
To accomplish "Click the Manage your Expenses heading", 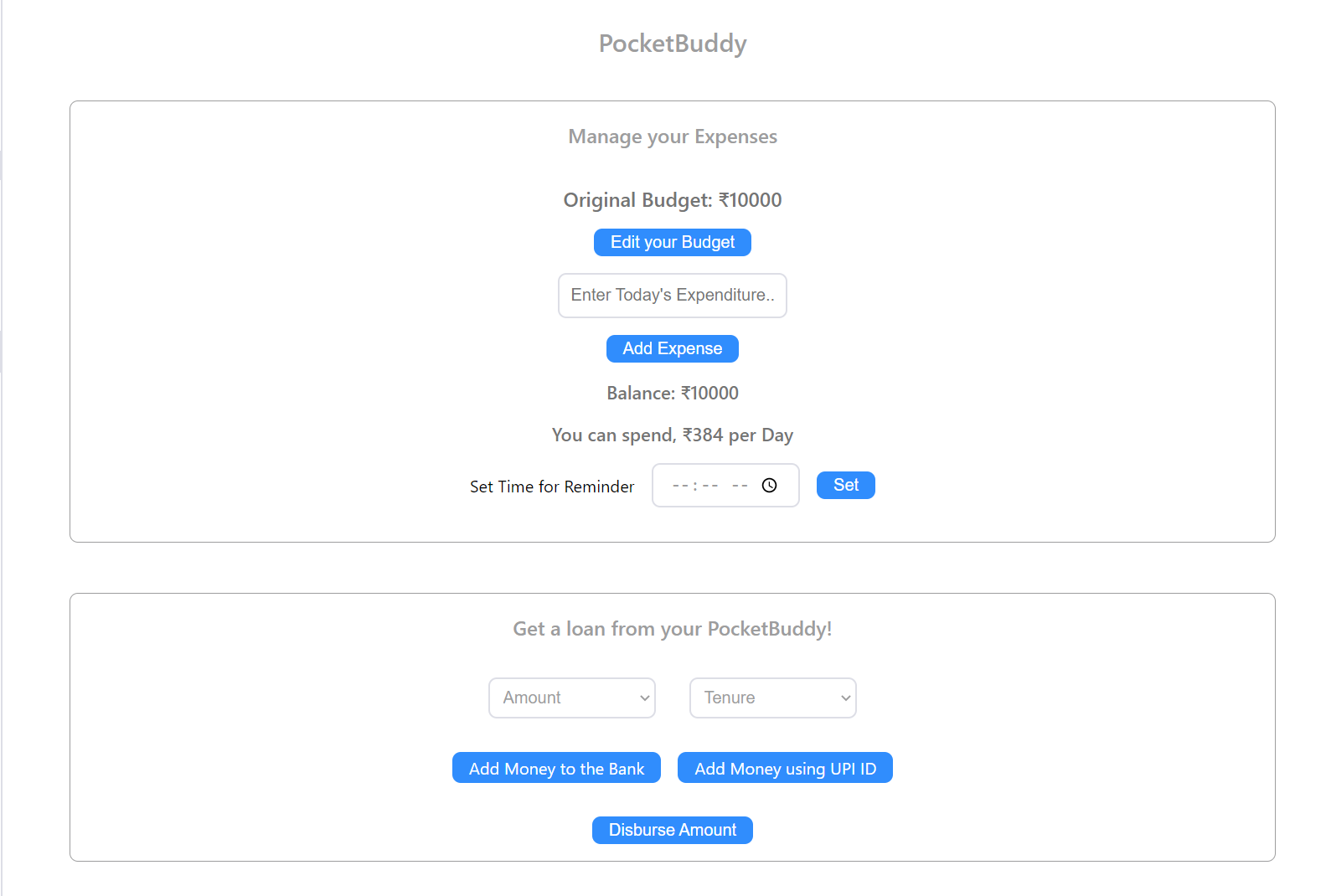I will (672, 136).
